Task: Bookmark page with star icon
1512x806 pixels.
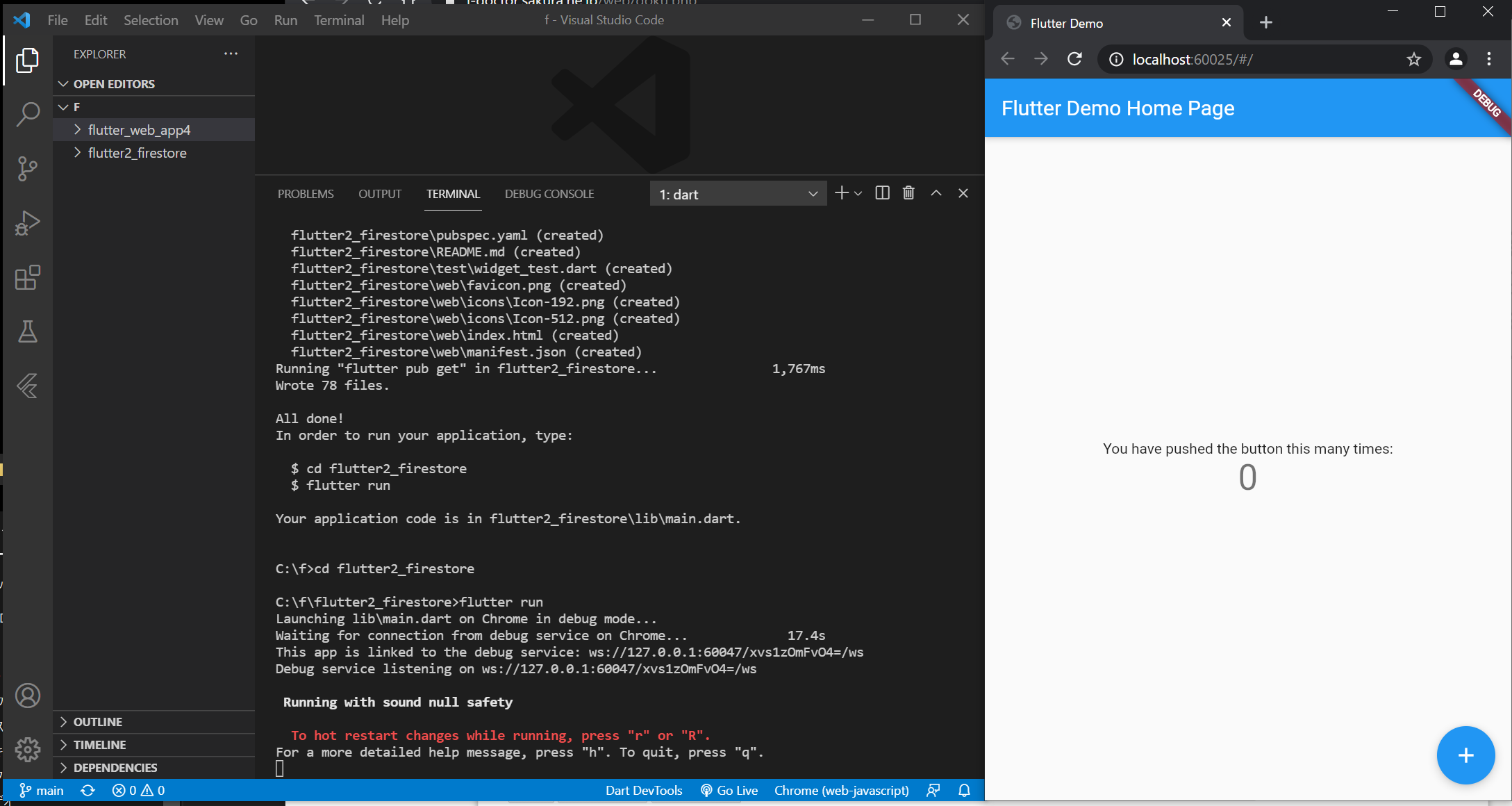Action: point(1413,60)
